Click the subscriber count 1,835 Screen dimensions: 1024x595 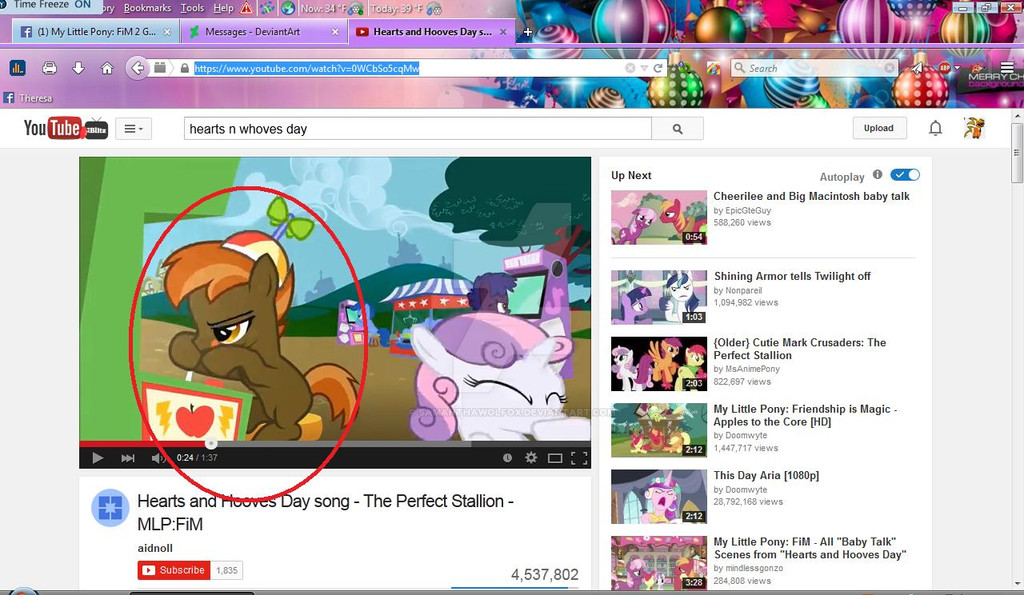click(x=227, y=570)
